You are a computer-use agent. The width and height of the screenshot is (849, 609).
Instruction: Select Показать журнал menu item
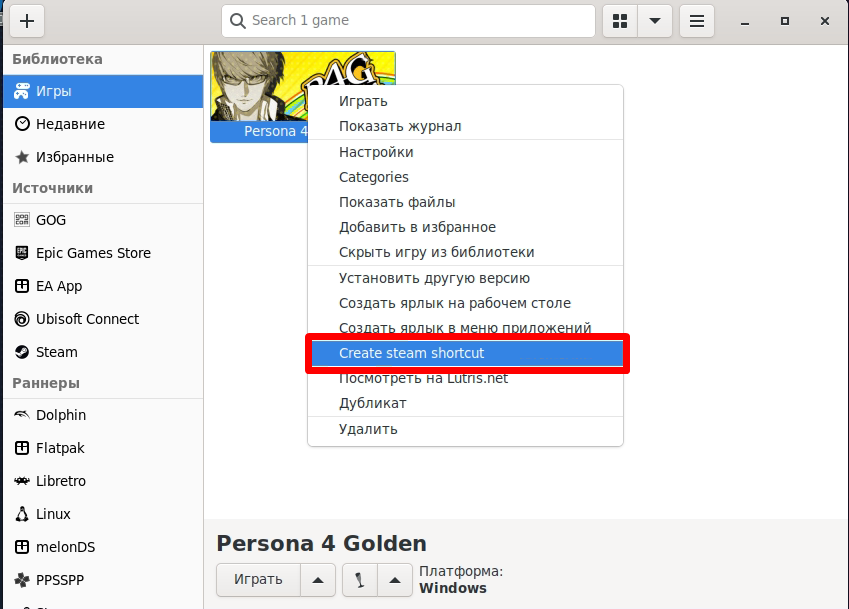465,126
